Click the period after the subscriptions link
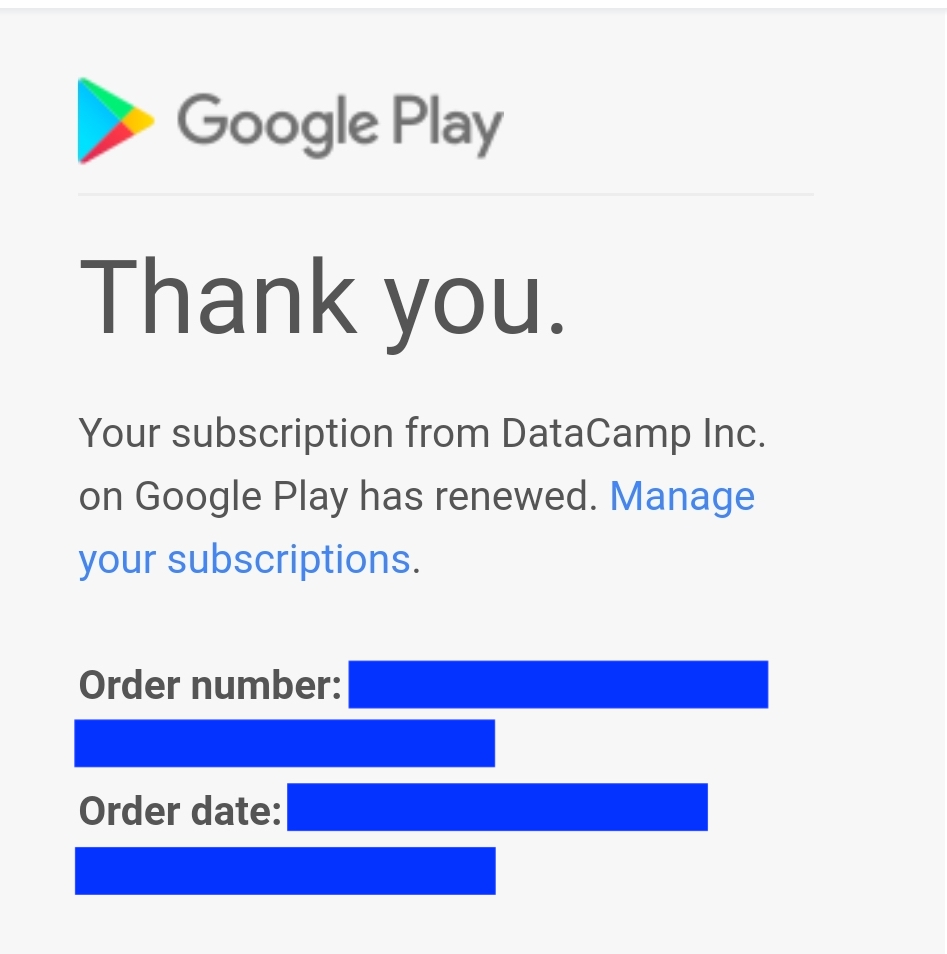The height and width of the screenshot is (954, 947). point(416,561)
